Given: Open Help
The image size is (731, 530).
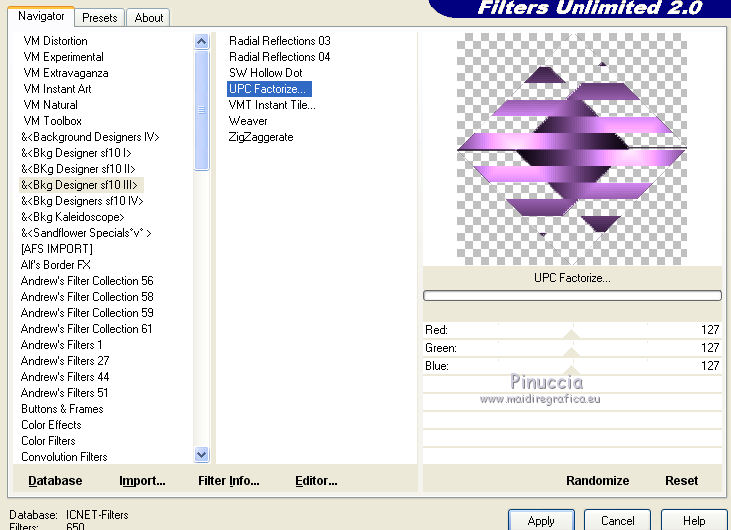Looking at the screenshot, I should [x=693, y=520].
